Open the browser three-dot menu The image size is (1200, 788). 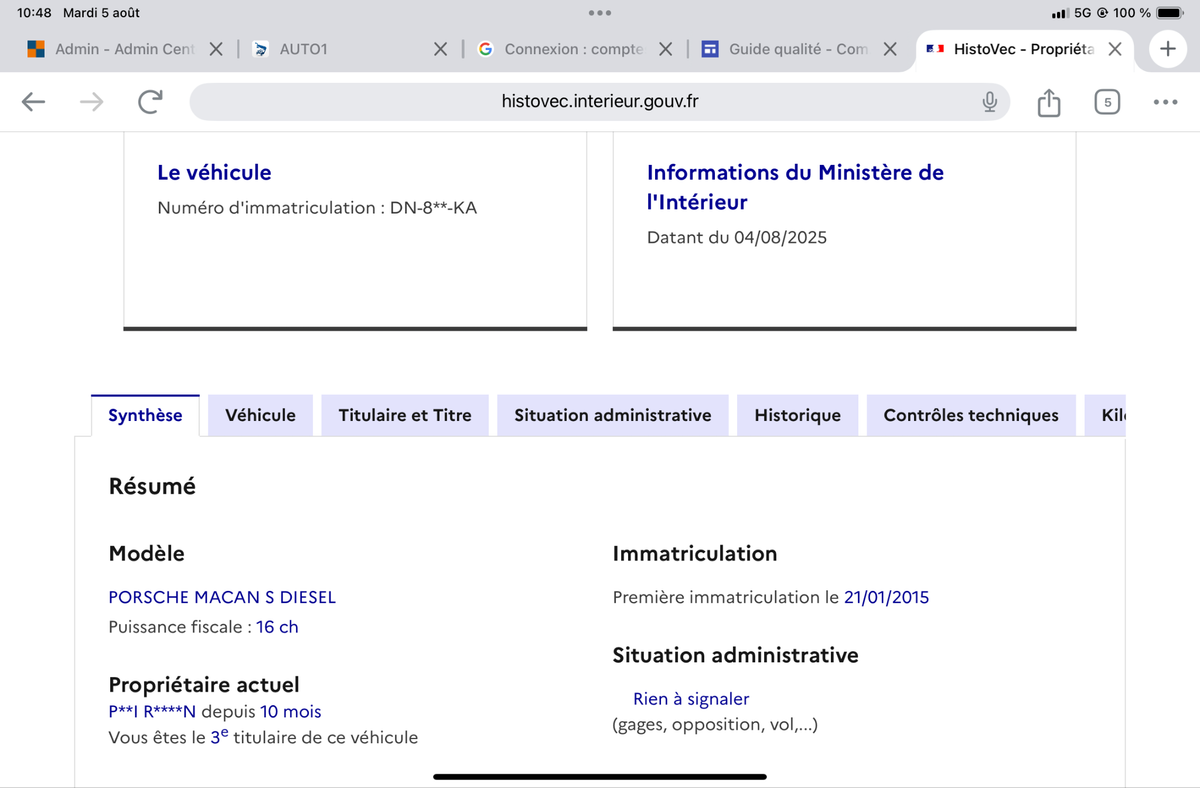1165,102
